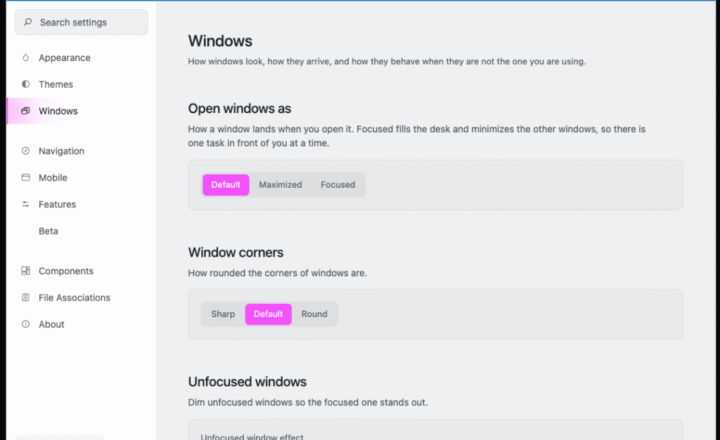
Task: Open the About page
Action: point(81,324)
